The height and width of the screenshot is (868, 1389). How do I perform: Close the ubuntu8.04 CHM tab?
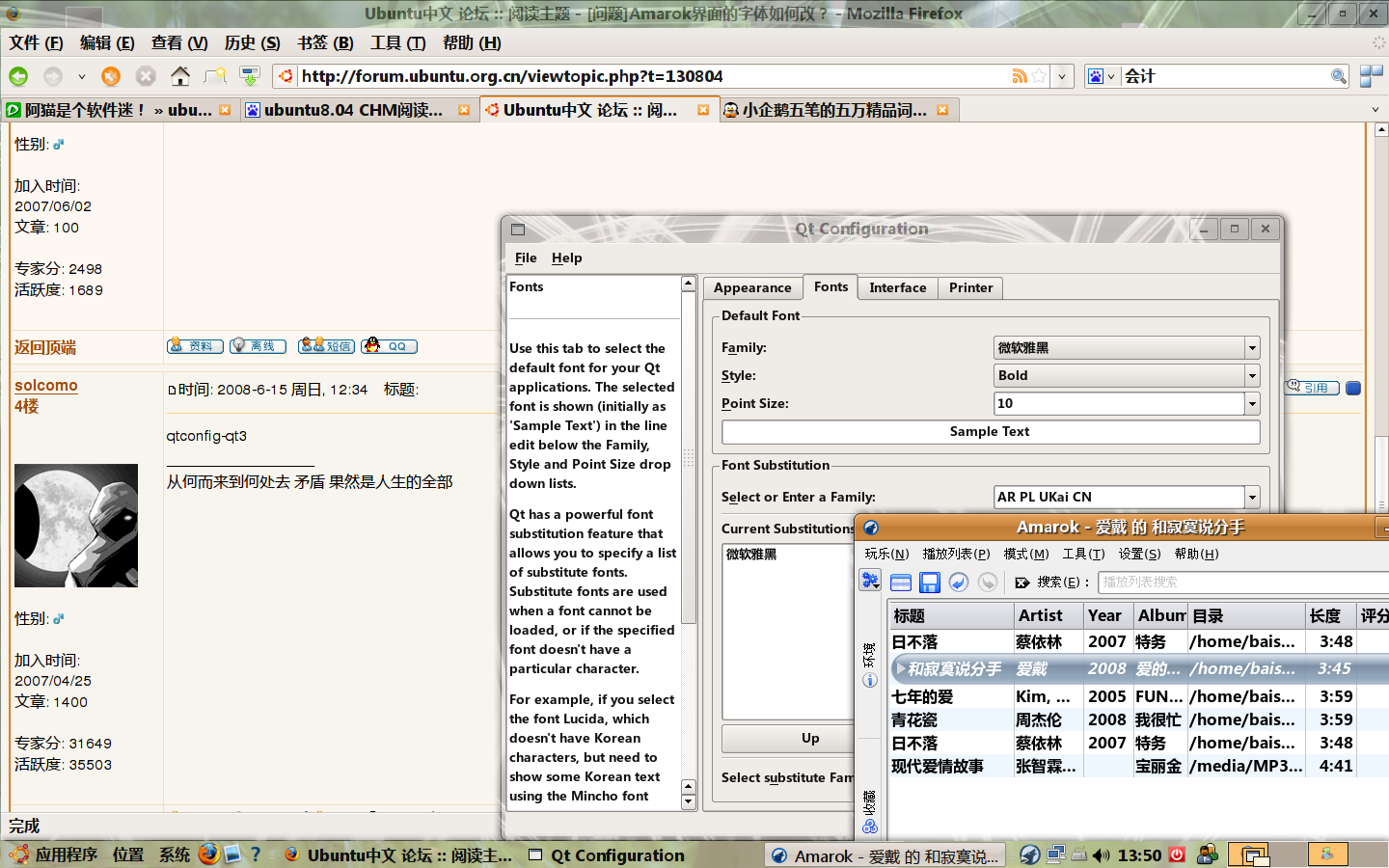pos(464,110)
